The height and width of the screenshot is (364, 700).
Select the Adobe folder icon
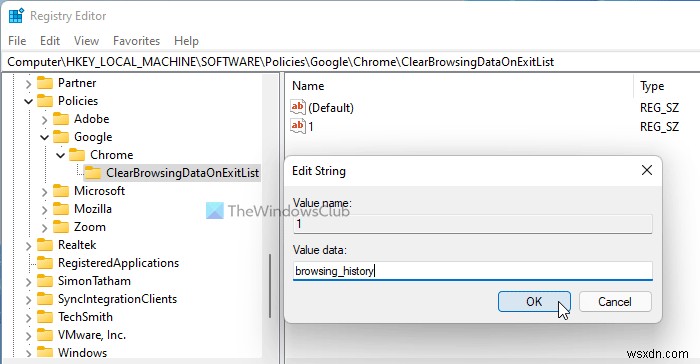[x=61, y=119]
